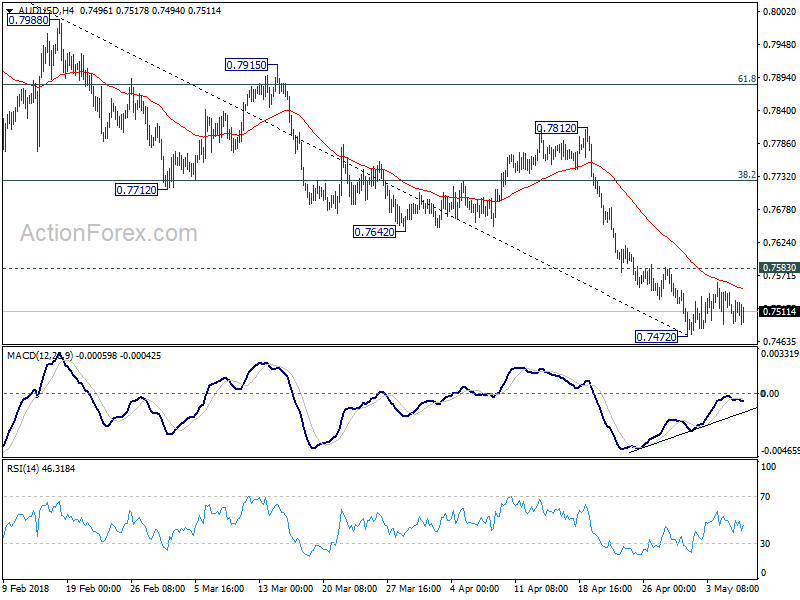Screen dimensions: 800x600
Task: Click the 61.8 Fibonacci level label
Action: (747, 79)
